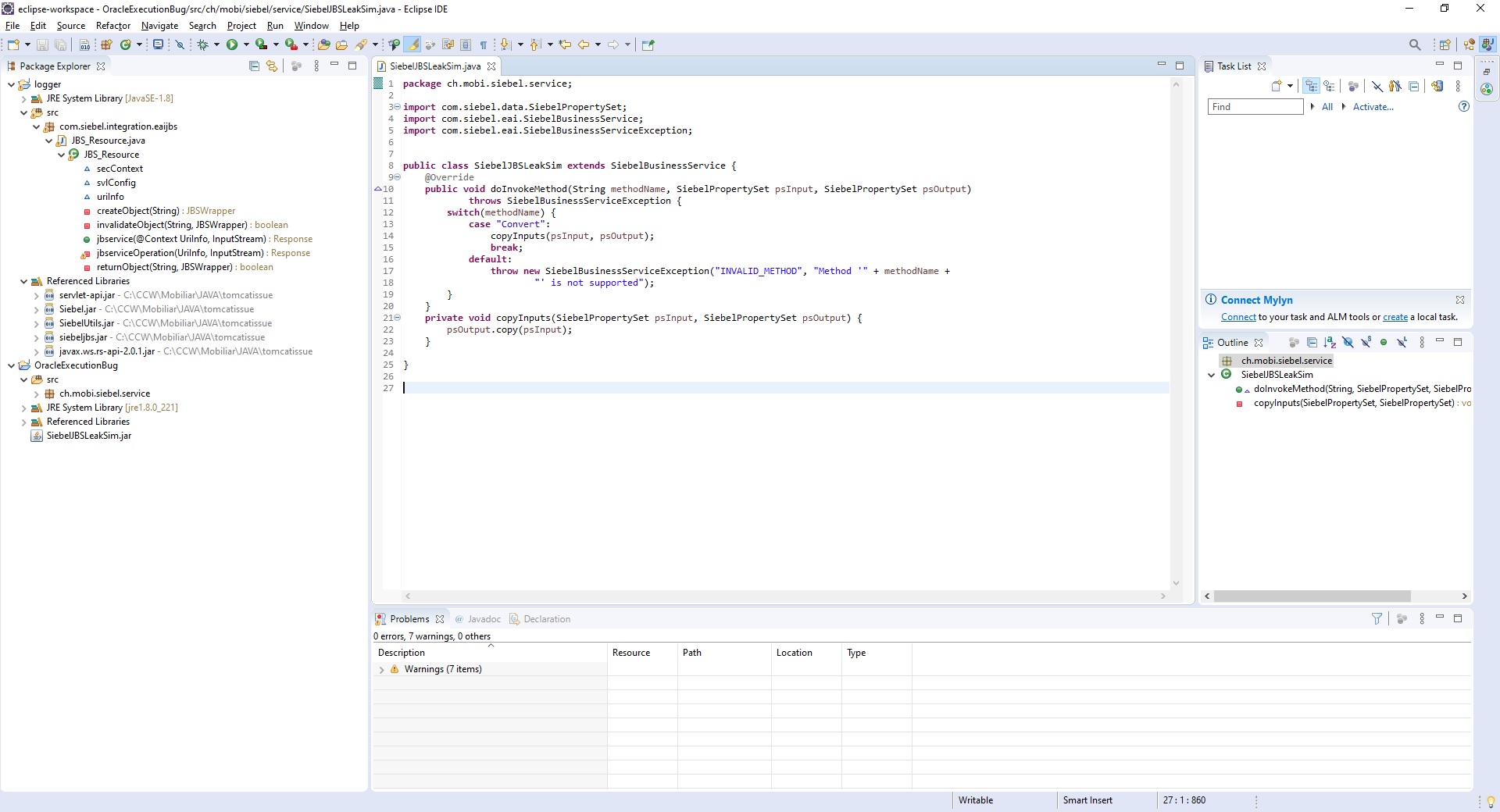Viewport: 1500px width, 812px height.
Task: Click the Find field in Task List
Action: [x=1255, y=107]
